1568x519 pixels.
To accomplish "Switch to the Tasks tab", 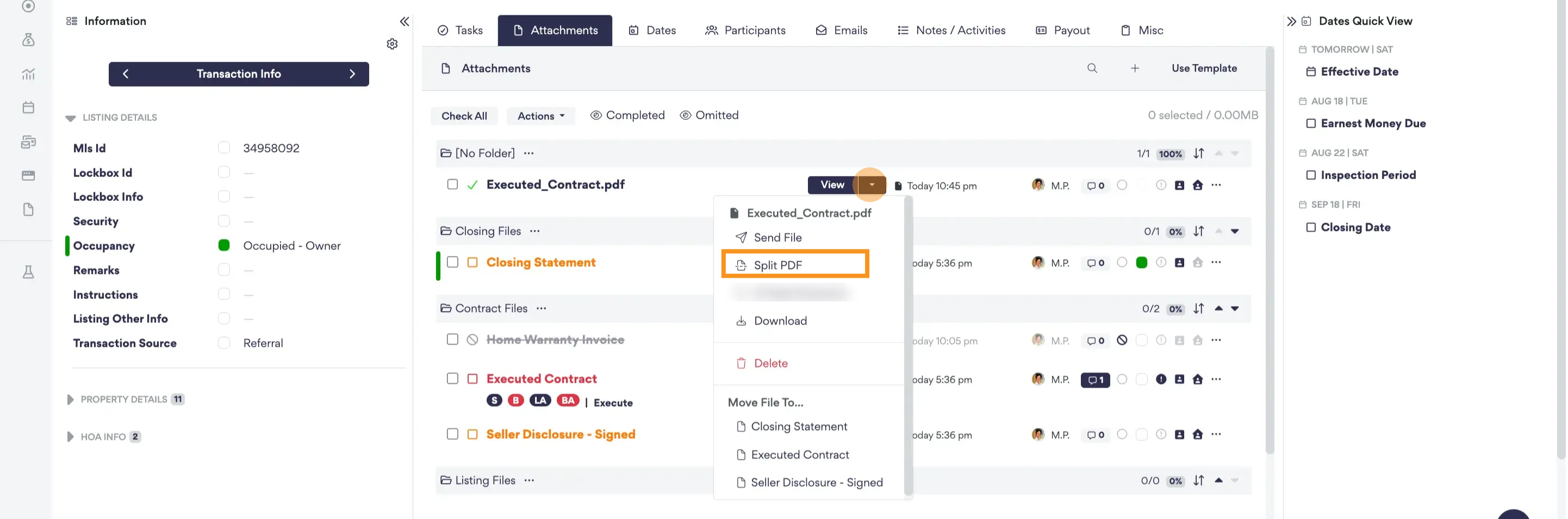I will (x=459, y=30).
